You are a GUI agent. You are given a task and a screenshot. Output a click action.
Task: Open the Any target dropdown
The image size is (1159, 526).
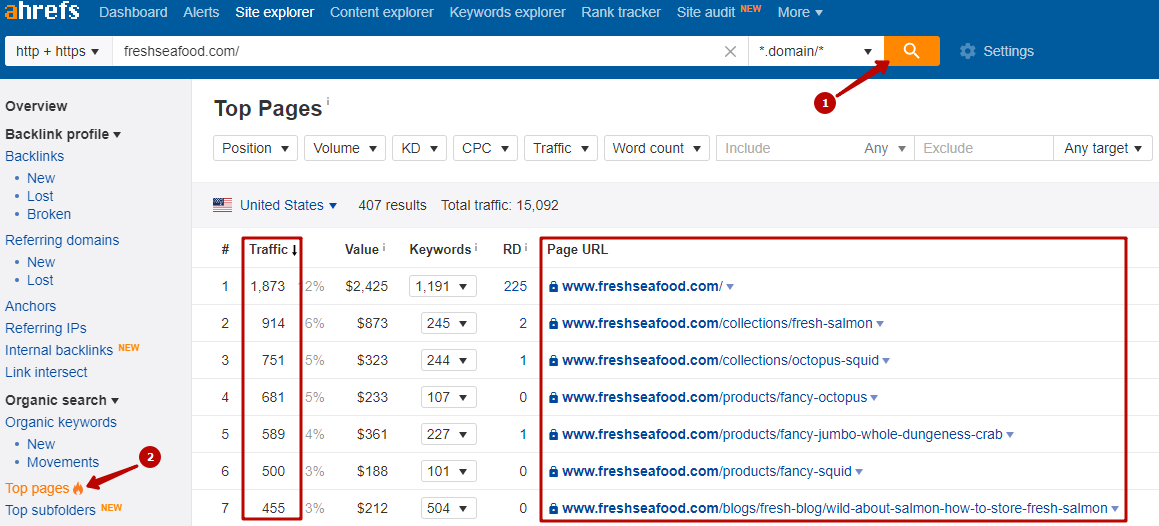pos(1103,148)
